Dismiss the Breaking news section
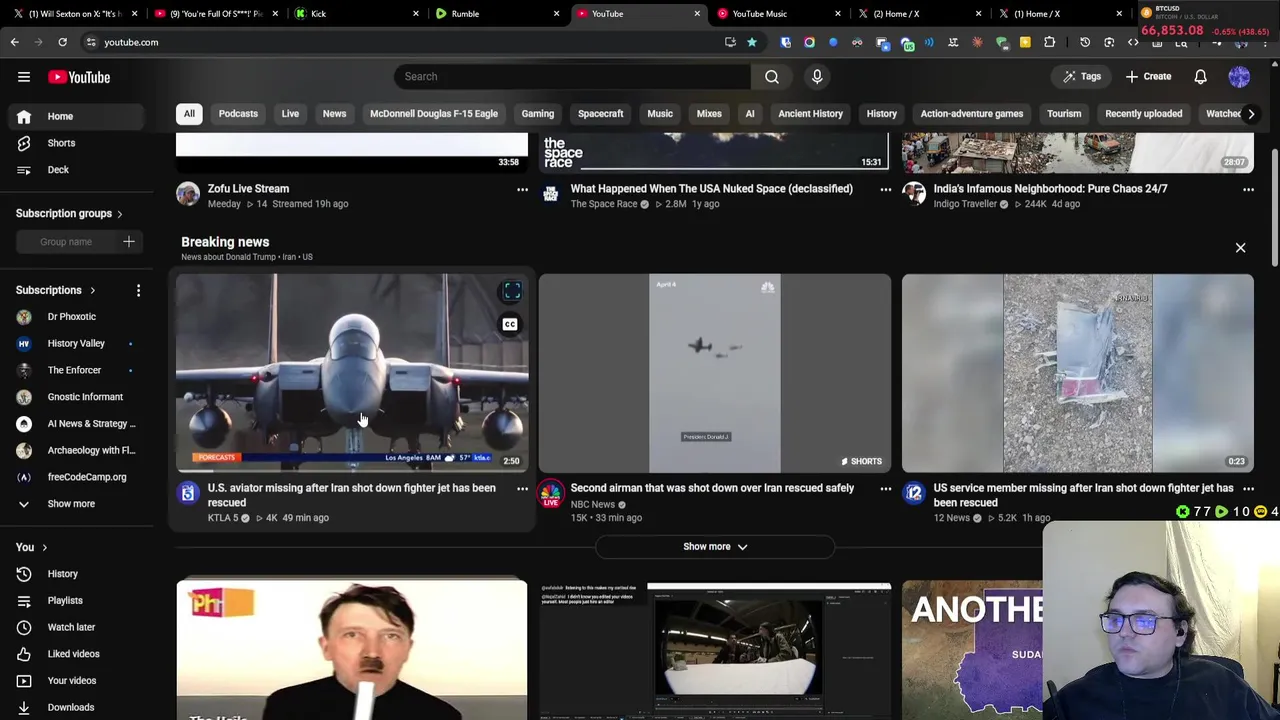The height and width of the screenshot is (720, 1280). click(x=1240, y=248)
